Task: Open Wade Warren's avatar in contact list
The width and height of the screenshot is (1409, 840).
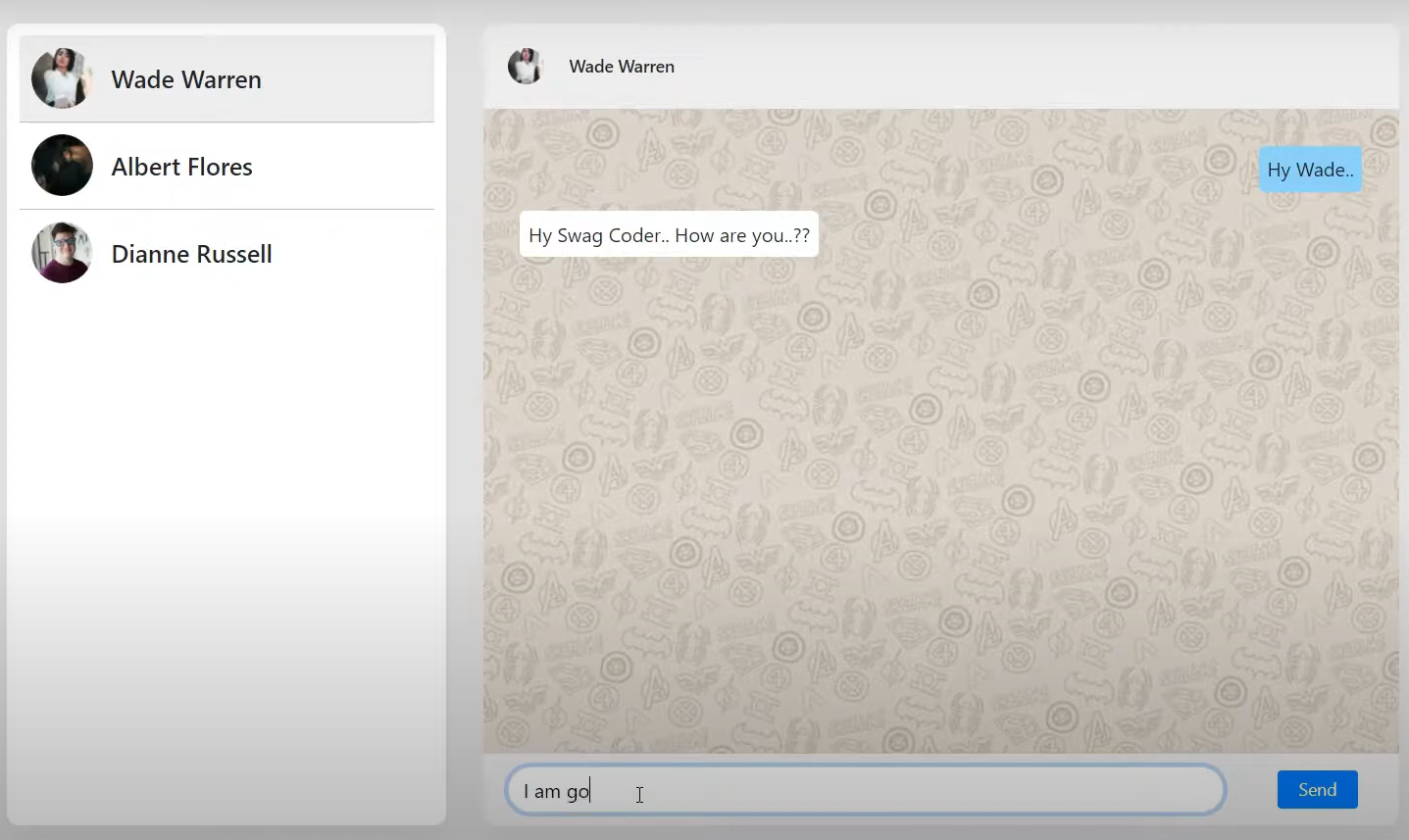Action: [x=62, y=78]
